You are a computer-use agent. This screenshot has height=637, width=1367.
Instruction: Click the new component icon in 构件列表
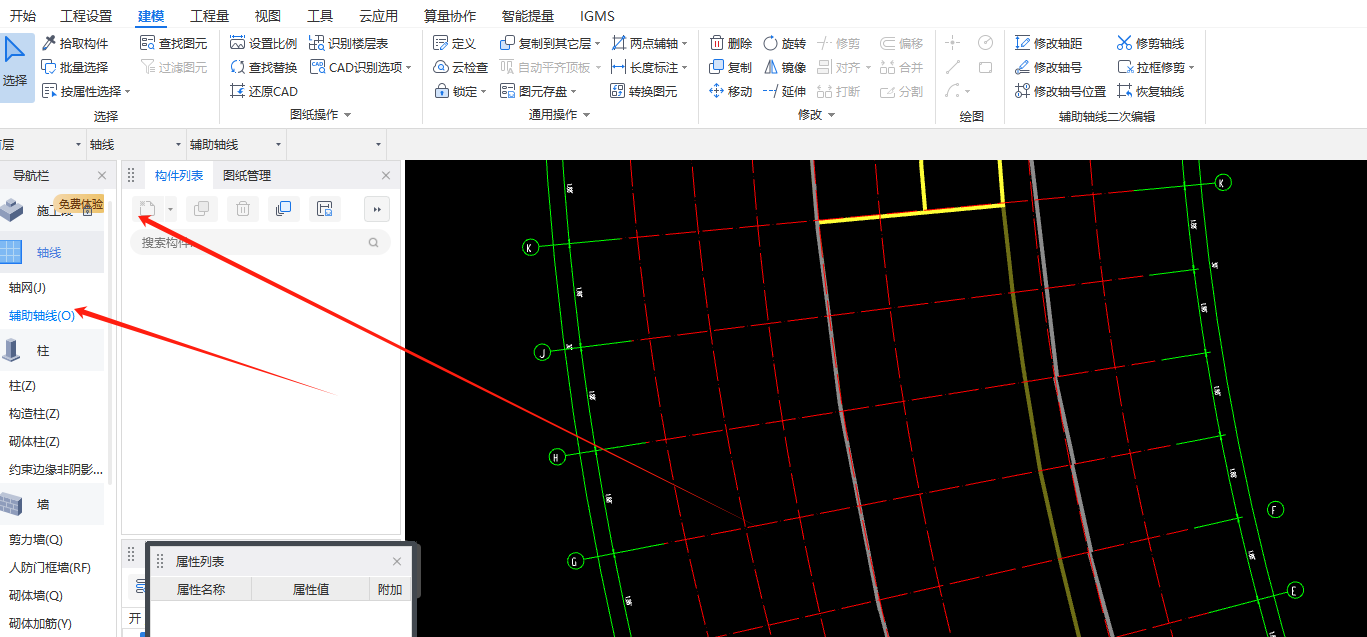pos(147,209)
